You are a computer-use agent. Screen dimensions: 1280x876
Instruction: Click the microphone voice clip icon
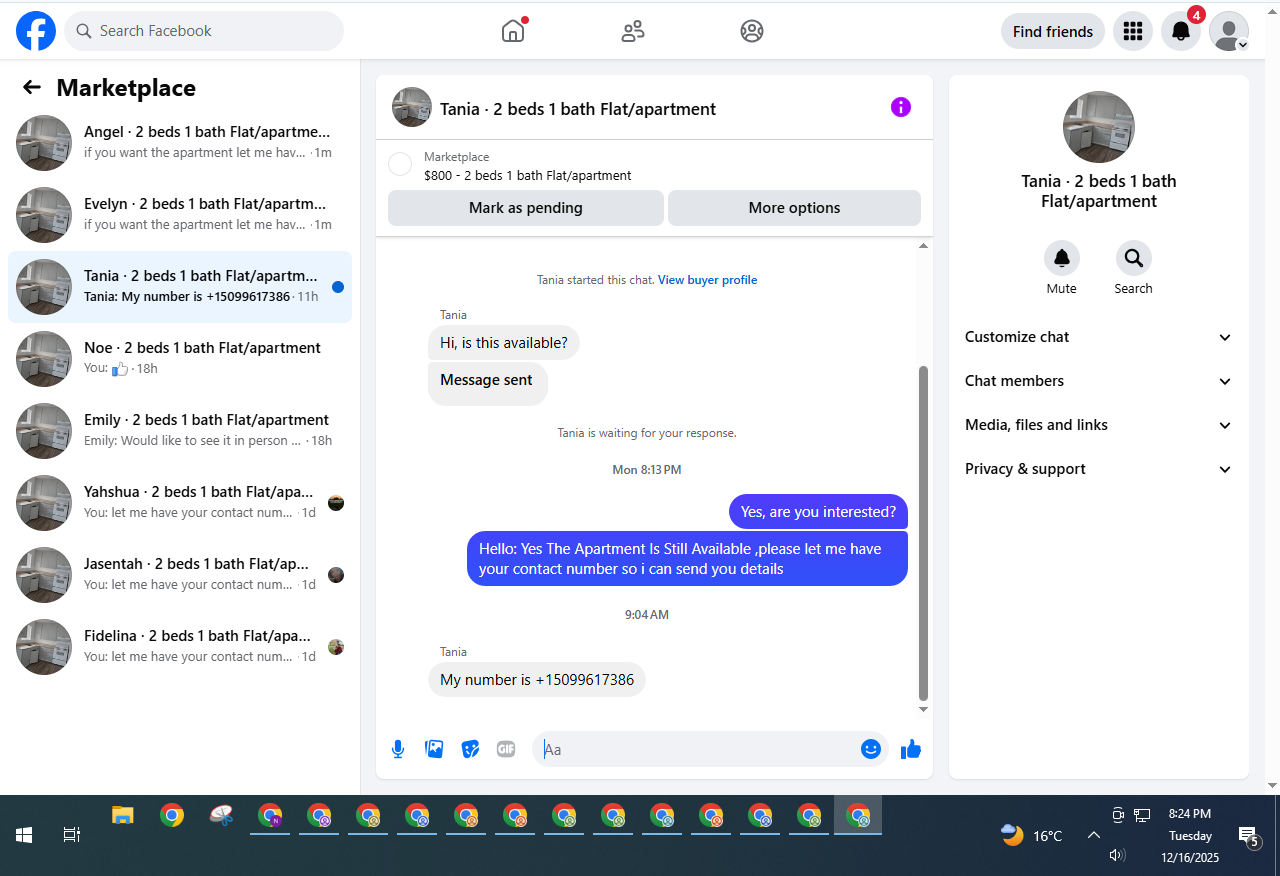[x=398, y=749]
